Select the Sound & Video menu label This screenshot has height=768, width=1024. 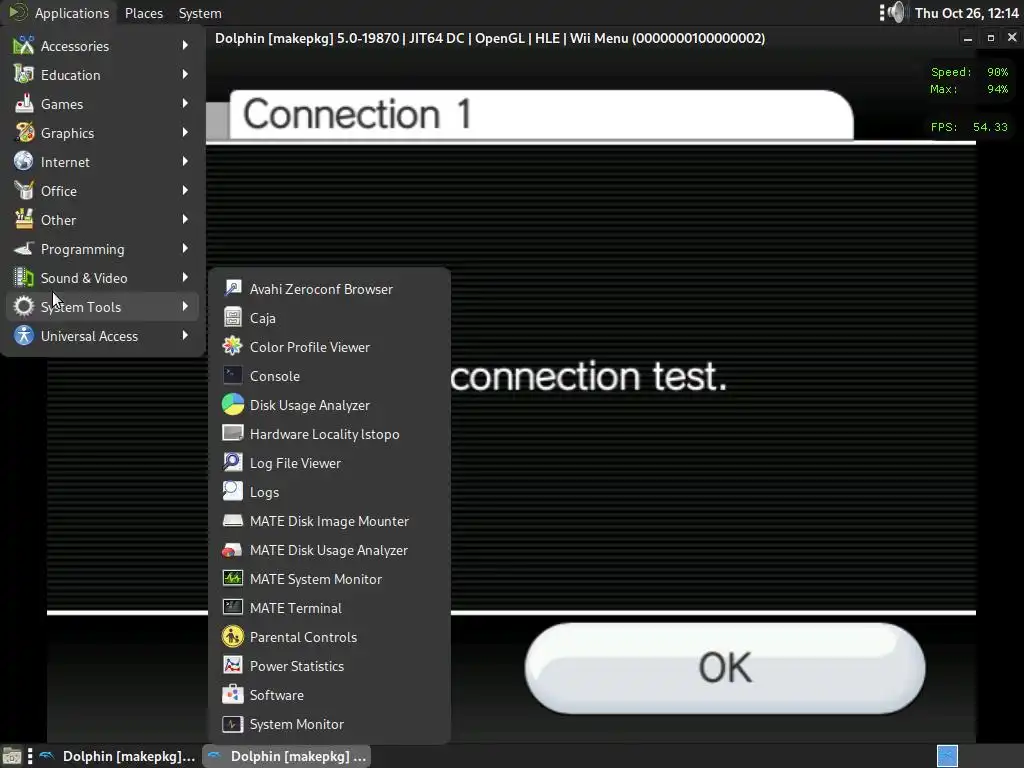pos(84,278)
